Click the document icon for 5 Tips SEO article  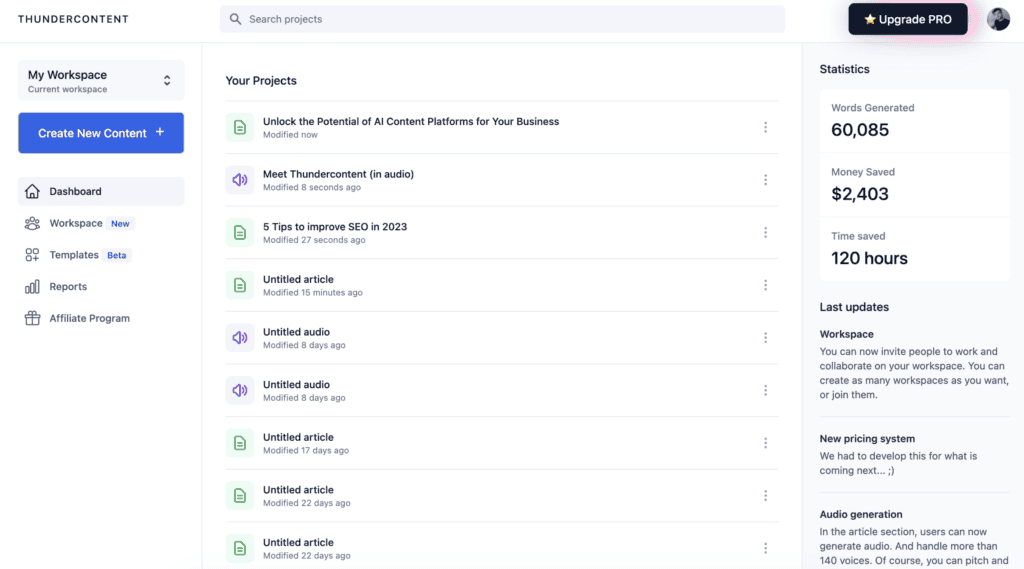point(240,233)
